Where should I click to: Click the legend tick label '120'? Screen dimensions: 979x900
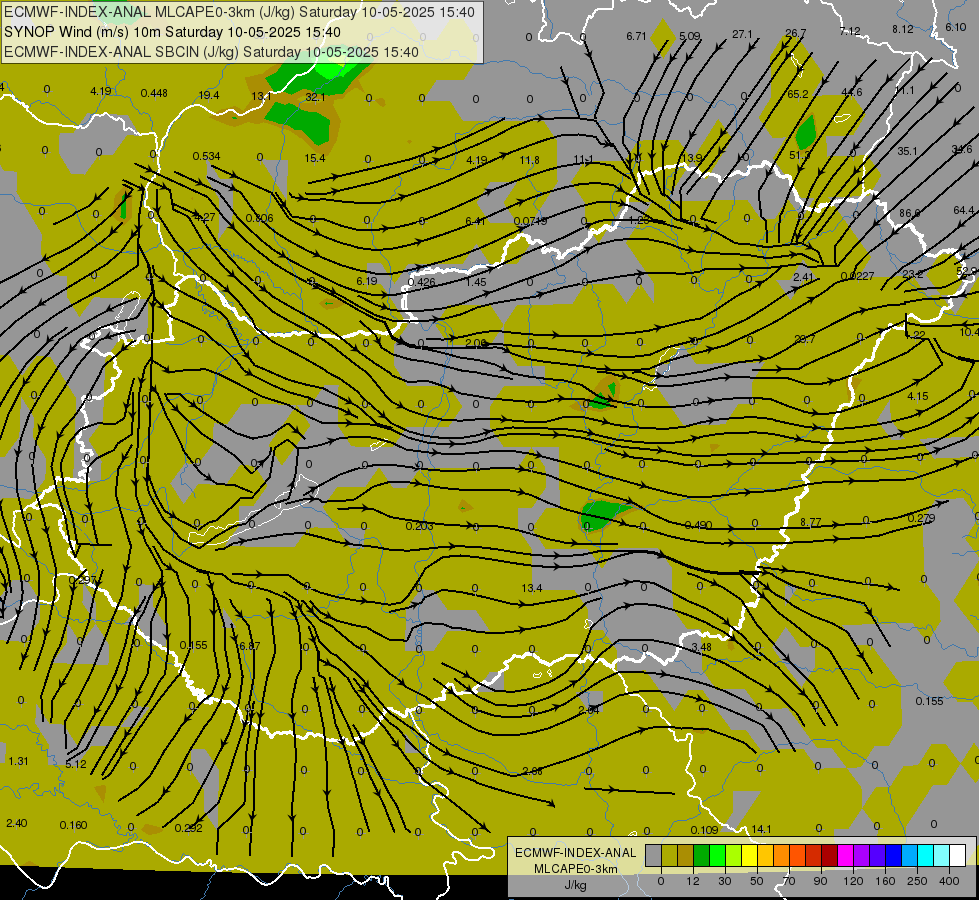pyautogui.click(x=854, y=881)
